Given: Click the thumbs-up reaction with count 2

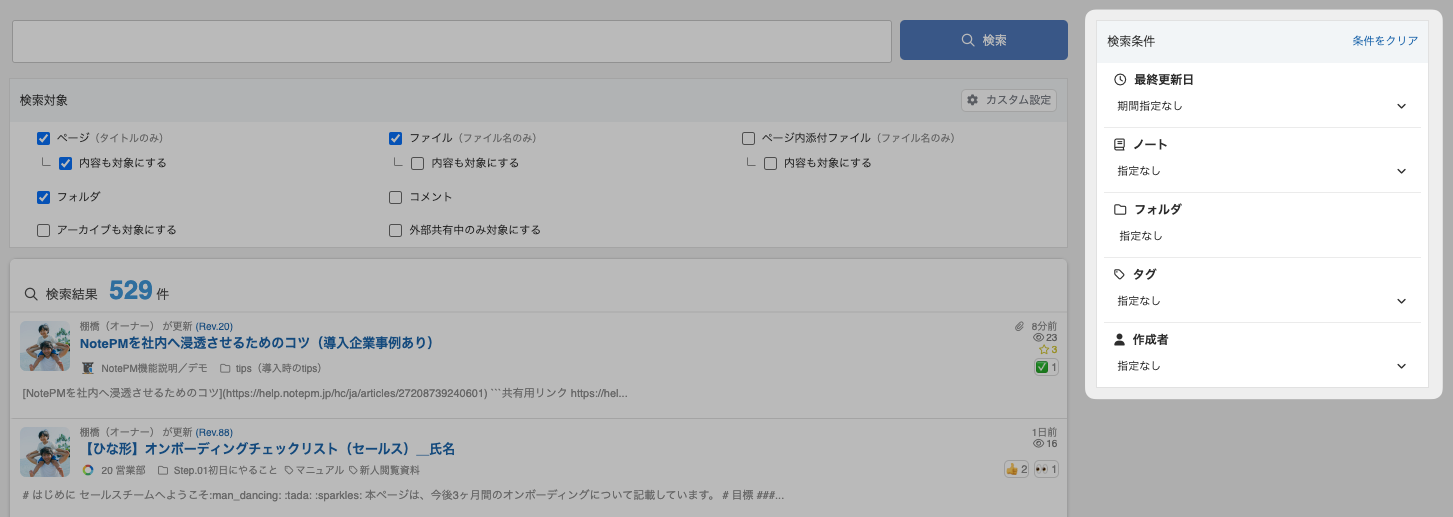Looking at the screenshot, I should click(1017, 469).
